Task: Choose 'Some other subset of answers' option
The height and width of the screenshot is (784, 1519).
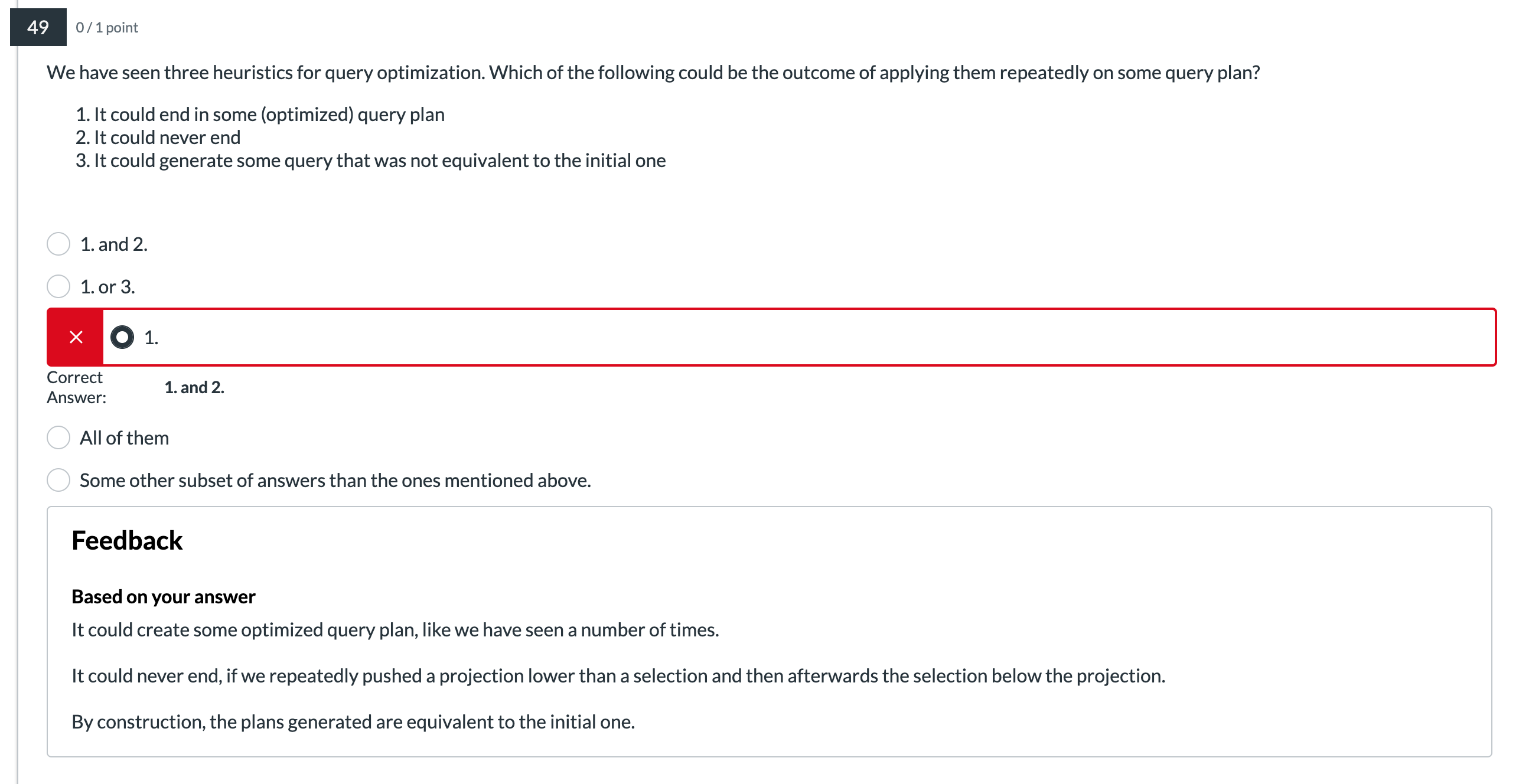Action: coord(58,480)
